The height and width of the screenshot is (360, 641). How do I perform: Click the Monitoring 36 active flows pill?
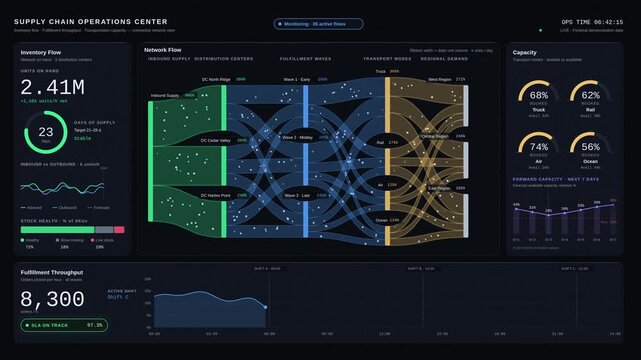318,24
